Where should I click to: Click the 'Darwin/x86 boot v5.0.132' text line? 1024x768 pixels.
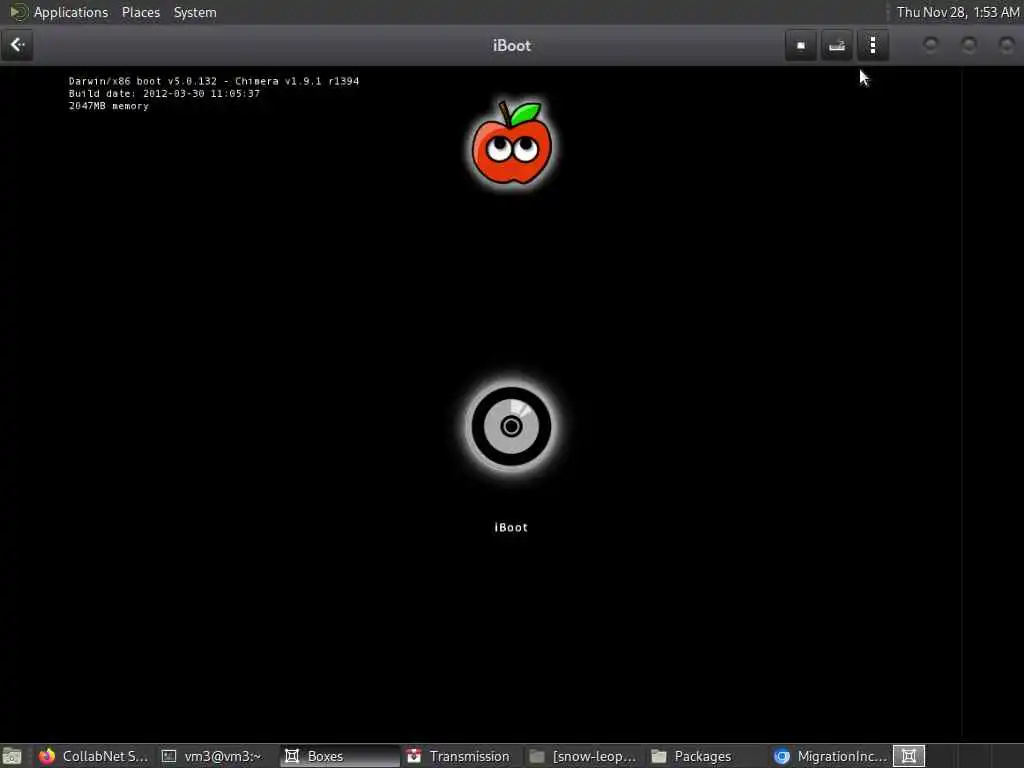[214, 81]
